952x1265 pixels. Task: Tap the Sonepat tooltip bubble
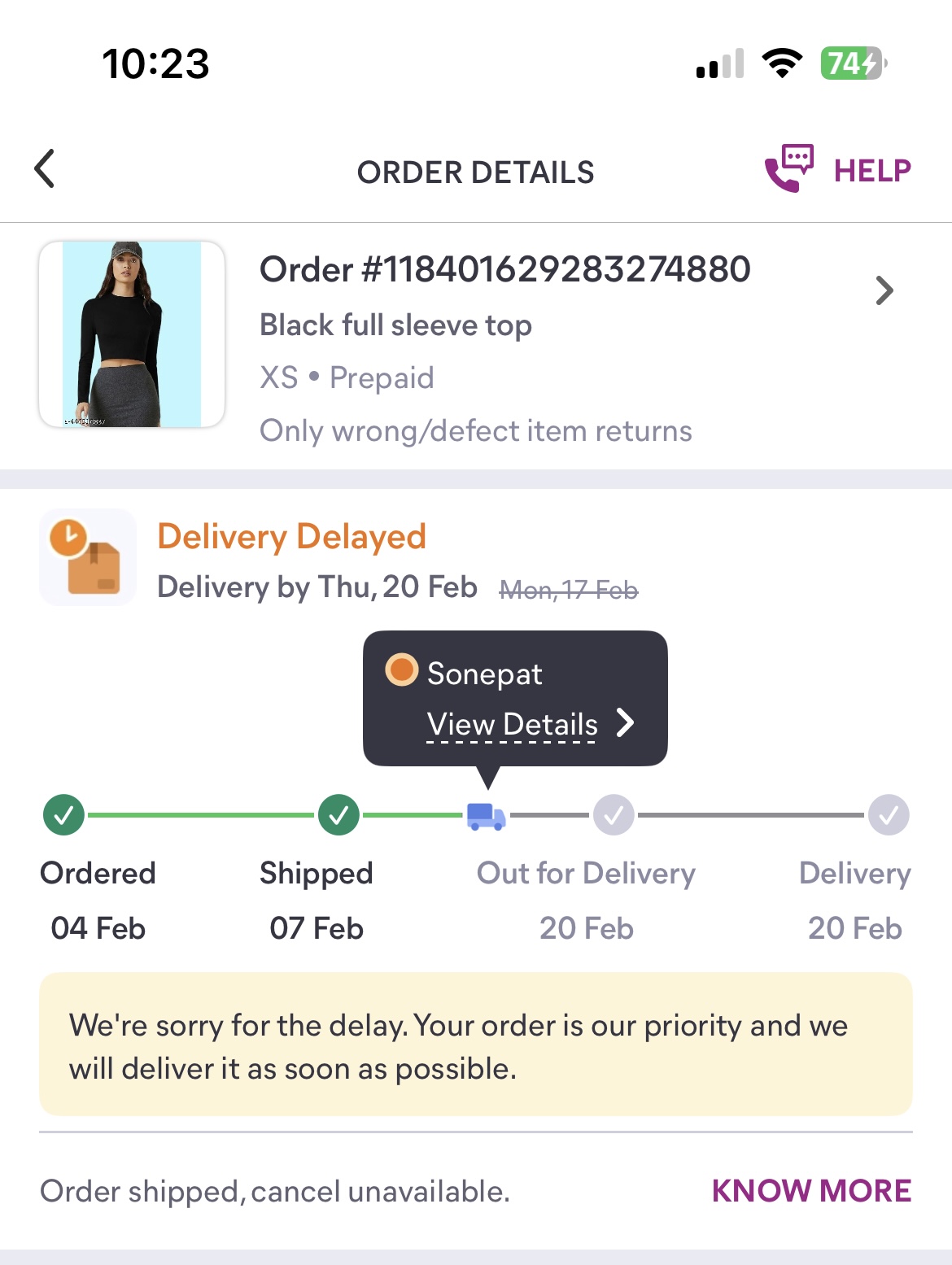pos(515,699)
